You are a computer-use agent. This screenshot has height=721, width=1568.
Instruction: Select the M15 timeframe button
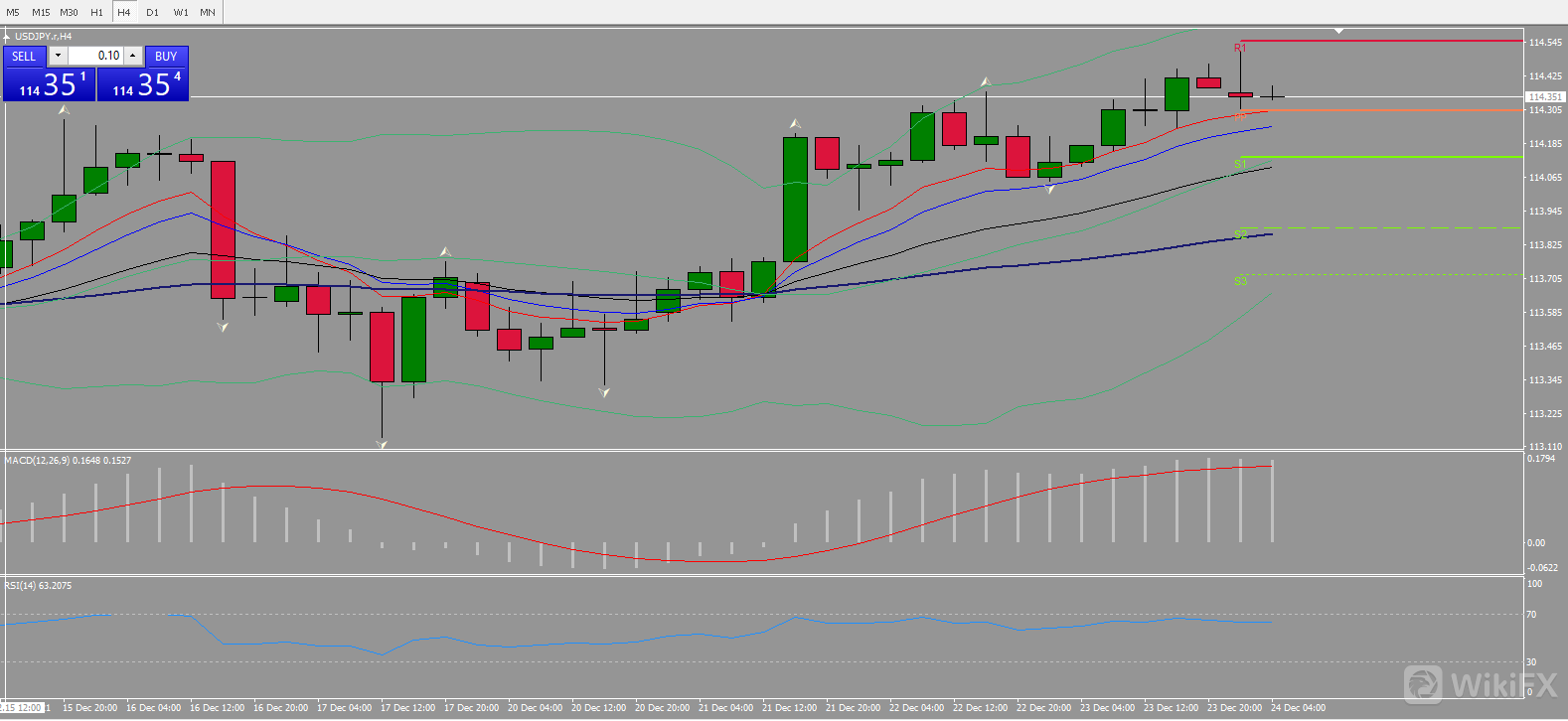[41, 12]
